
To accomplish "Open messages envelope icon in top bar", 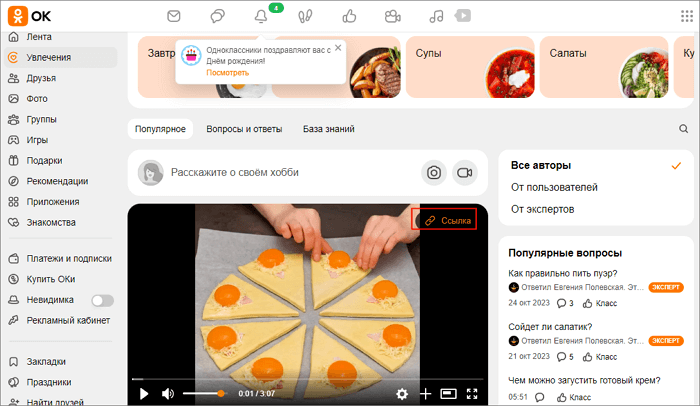I will pyautogui.click(x=174, y=17).
